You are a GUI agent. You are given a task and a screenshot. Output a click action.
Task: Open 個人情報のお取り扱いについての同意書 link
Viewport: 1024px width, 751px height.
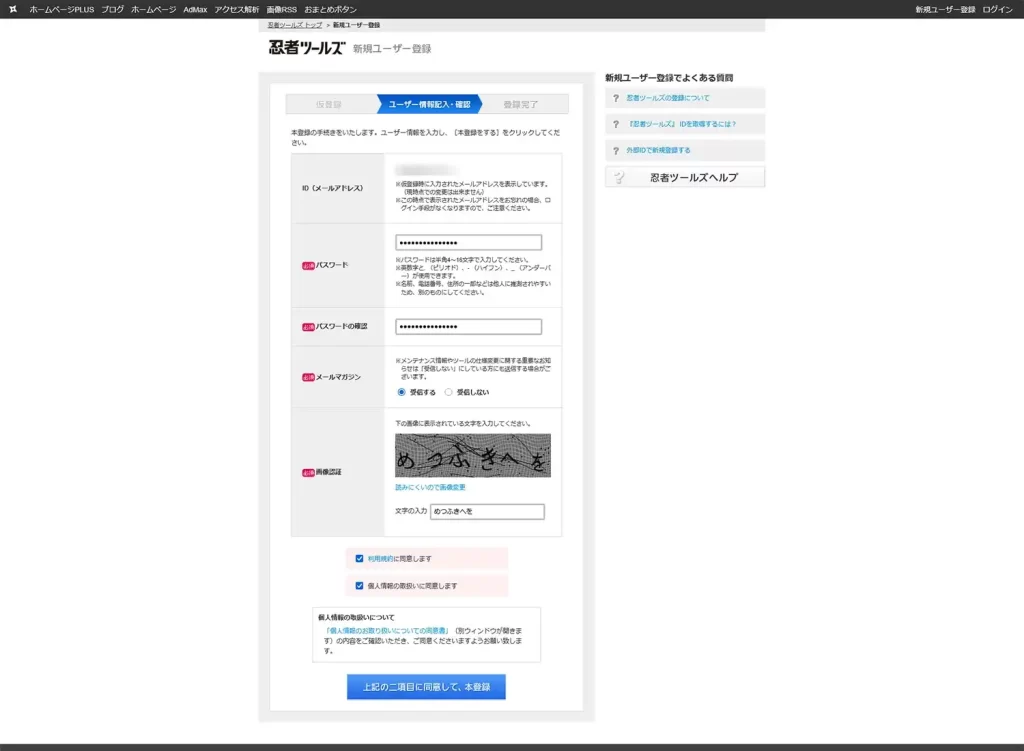coord(386,631)
